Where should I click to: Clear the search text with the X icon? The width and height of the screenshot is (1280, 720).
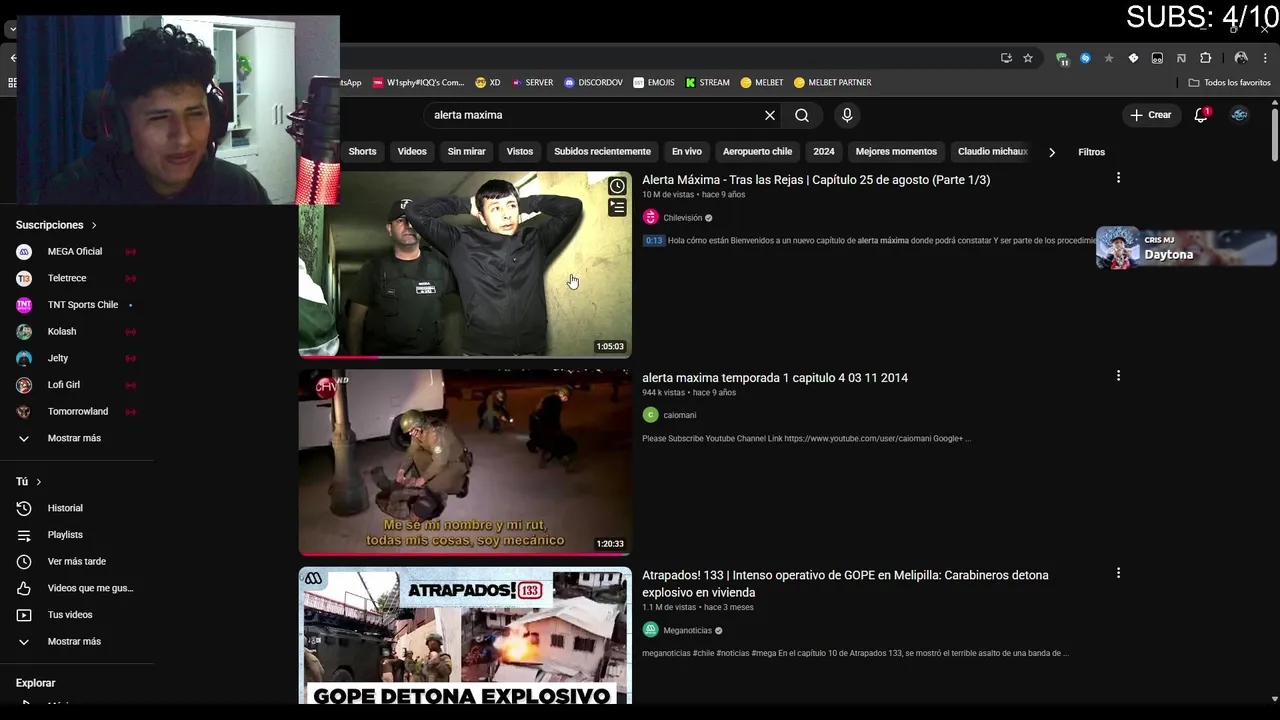tap(770, 115)
